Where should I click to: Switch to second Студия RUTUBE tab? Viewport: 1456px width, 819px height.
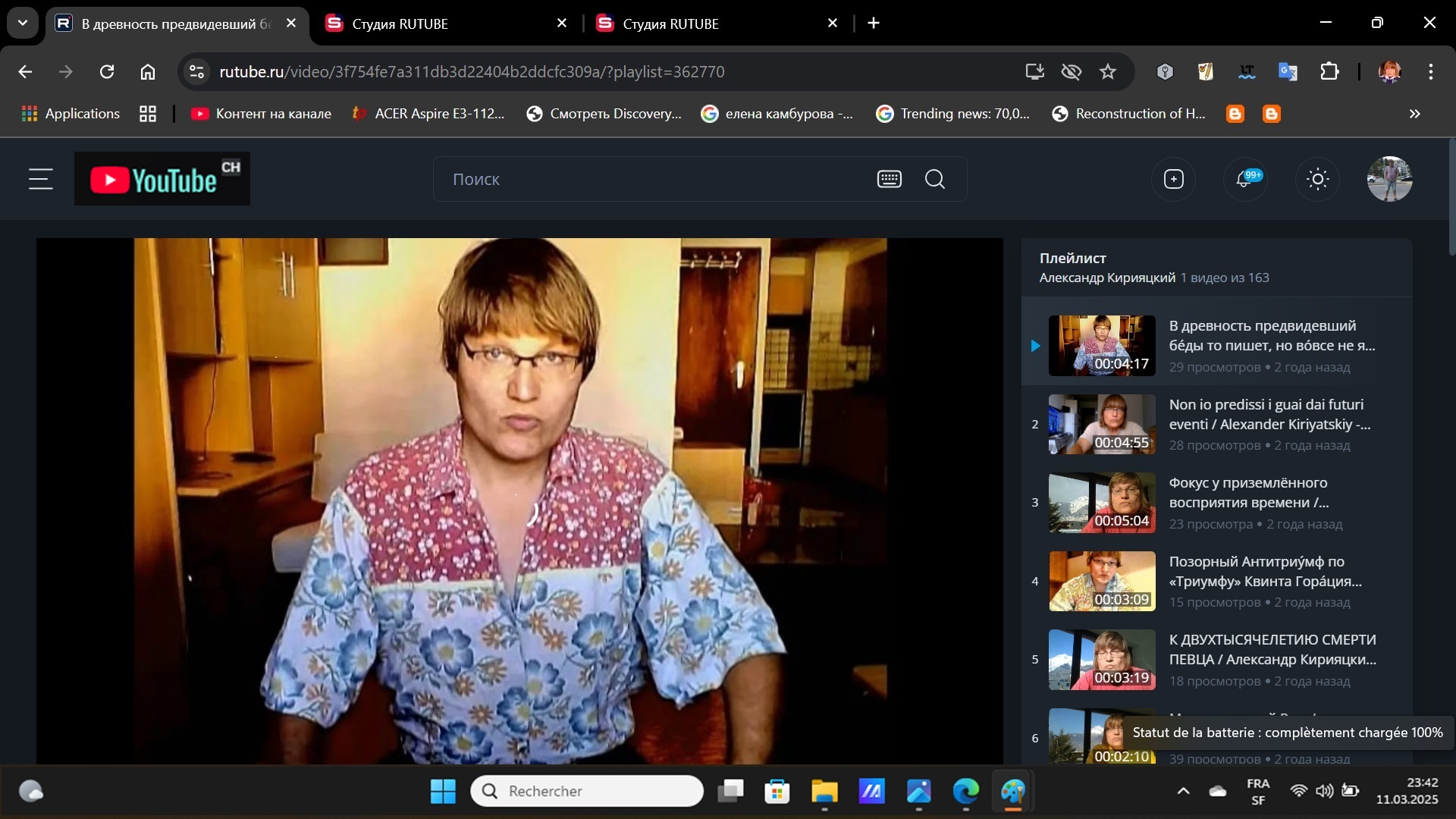[x=670, y=24]
